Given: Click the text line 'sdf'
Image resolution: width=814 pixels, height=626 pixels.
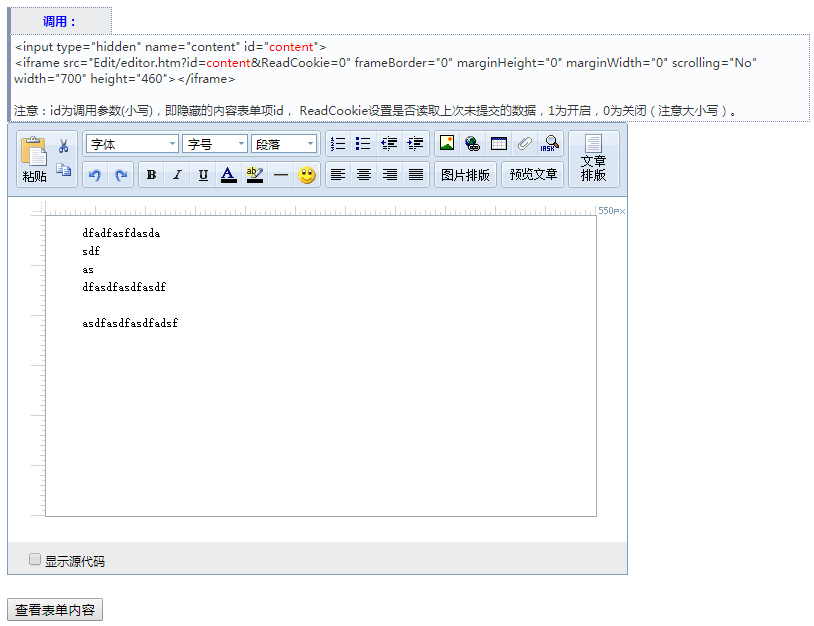Looking at the screenshot, I should click(91, 251).
